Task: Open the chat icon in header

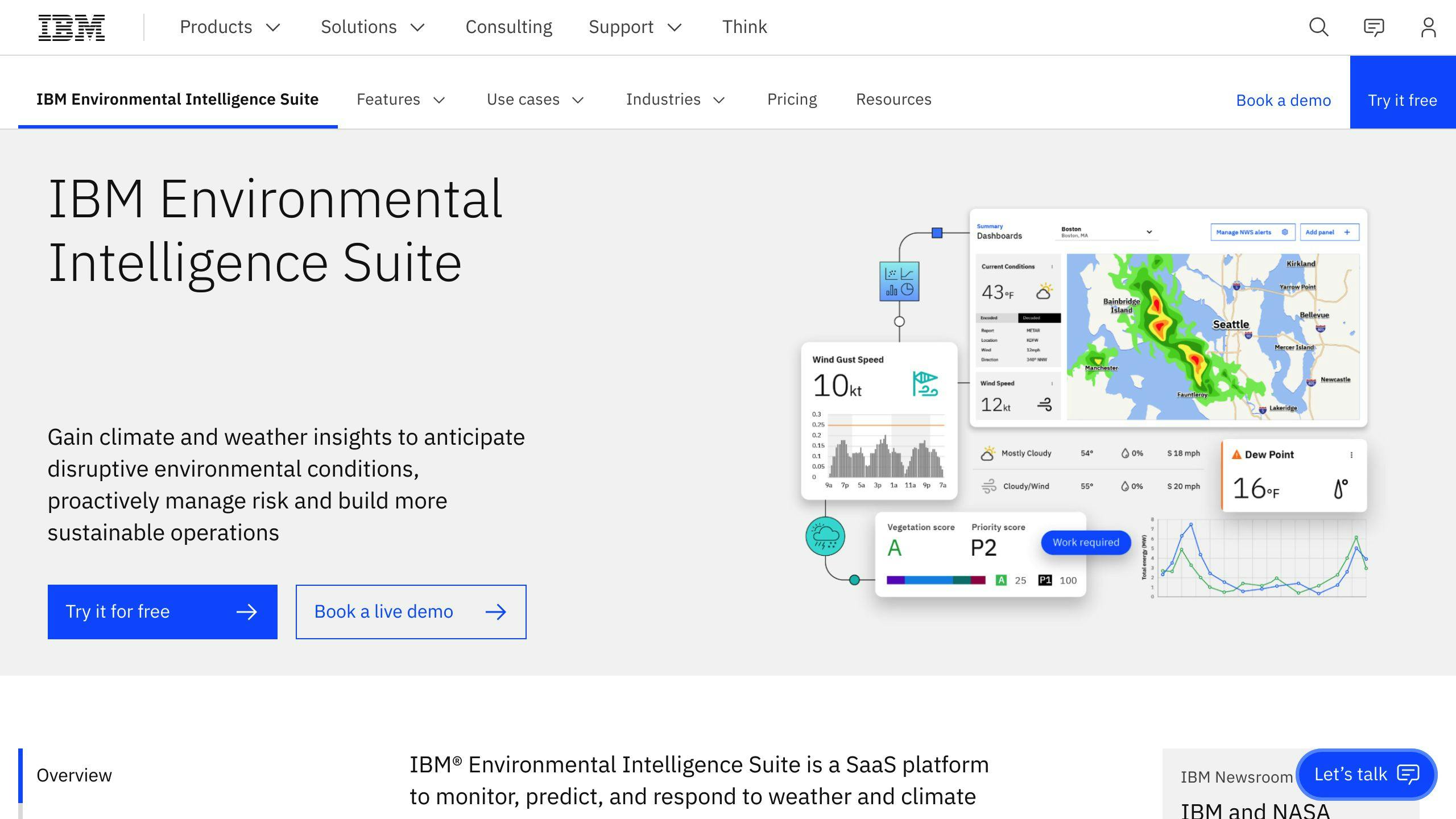Action: (x=1374, y=27)
